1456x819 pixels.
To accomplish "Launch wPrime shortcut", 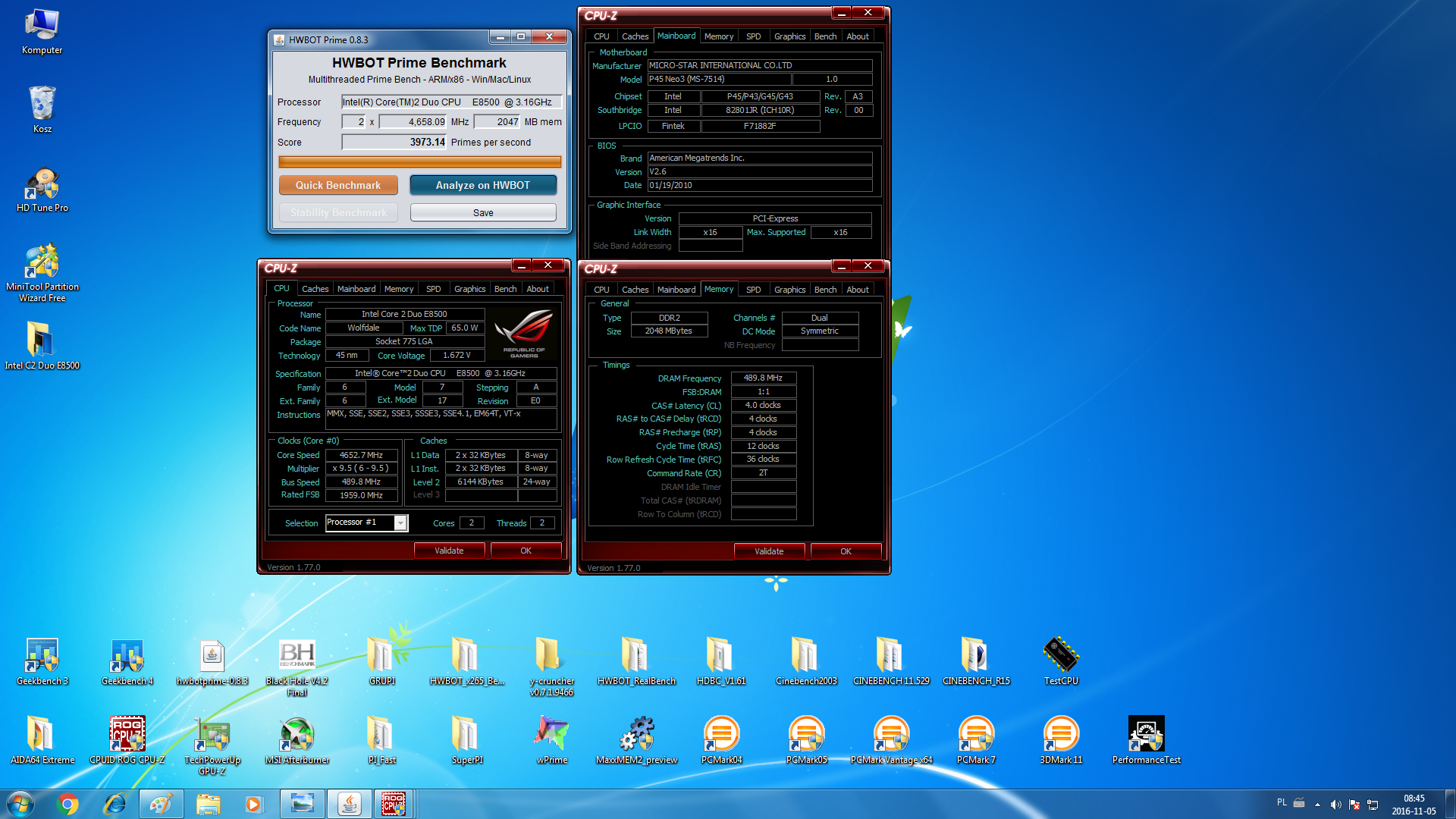I will (x=552, y=741).
